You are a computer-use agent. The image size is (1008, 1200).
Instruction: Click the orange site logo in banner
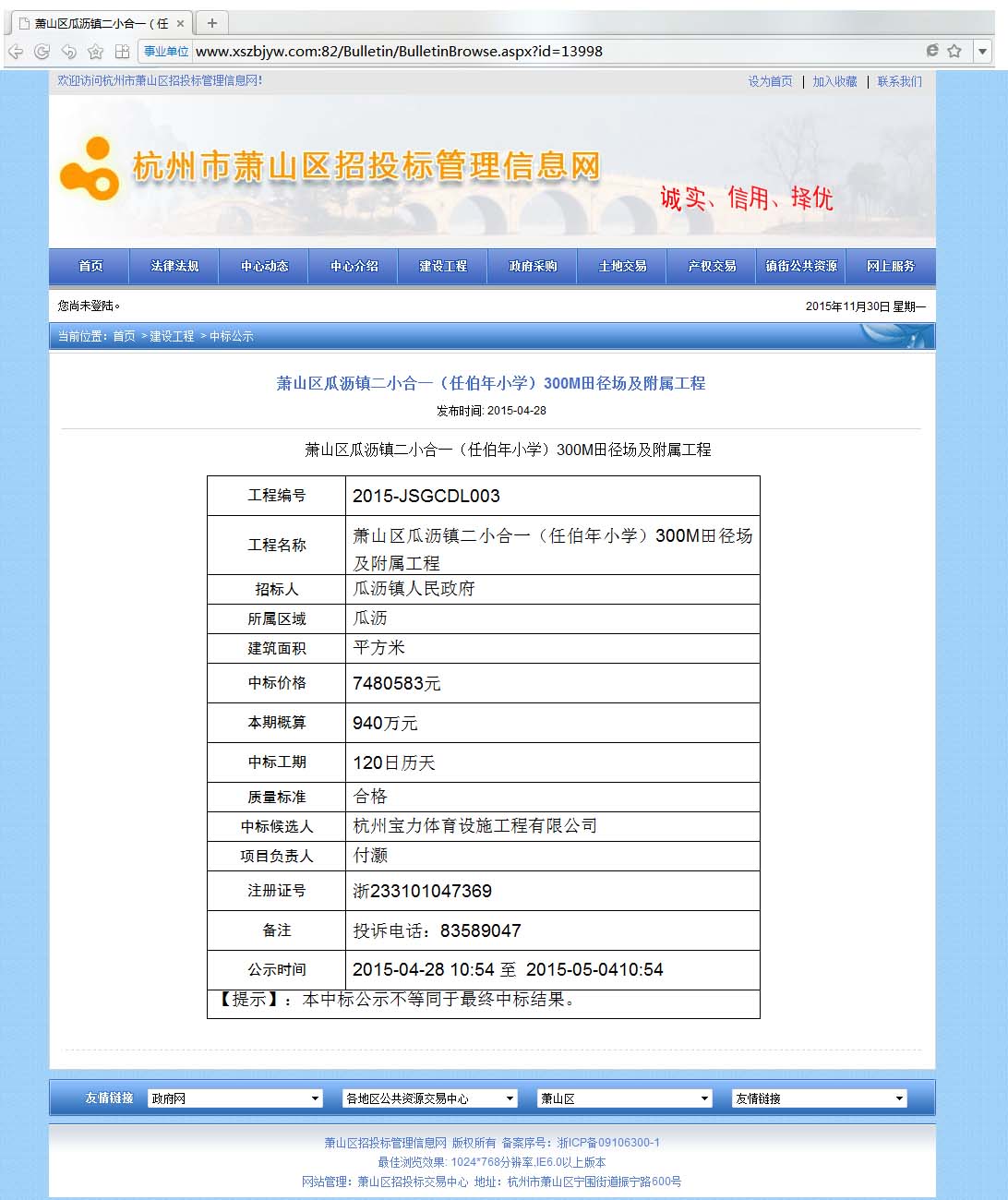pos(90,168)
